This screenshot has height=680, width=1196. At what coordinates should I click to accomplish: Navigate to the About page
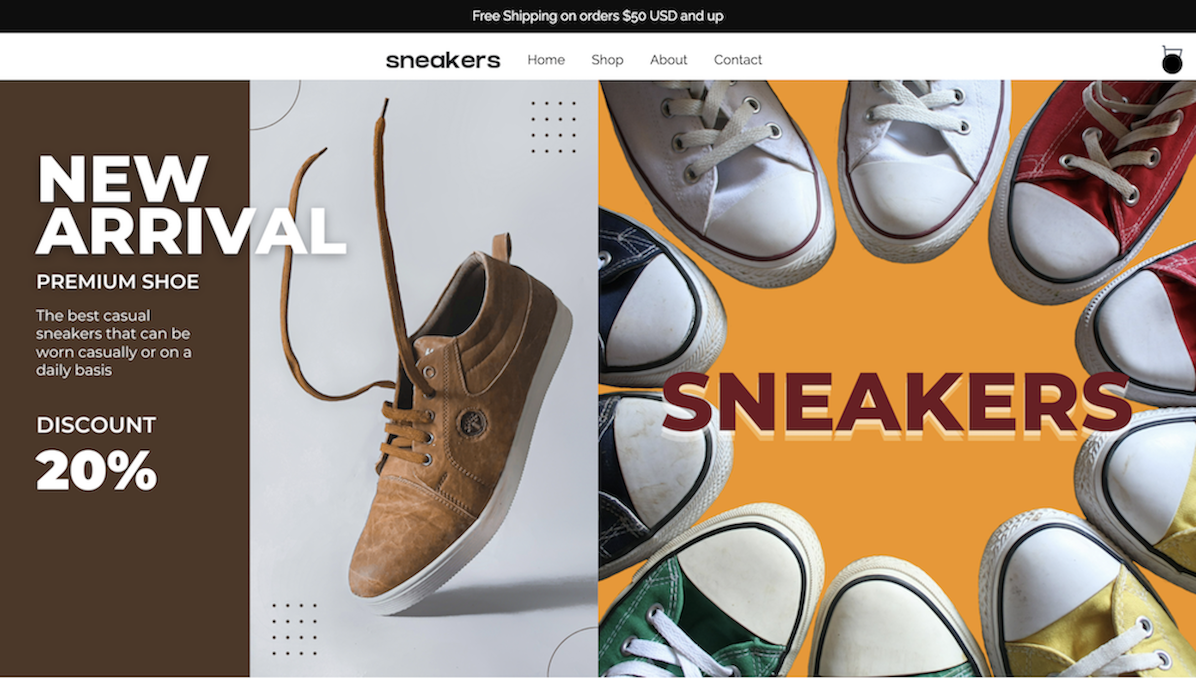point(668,59)
